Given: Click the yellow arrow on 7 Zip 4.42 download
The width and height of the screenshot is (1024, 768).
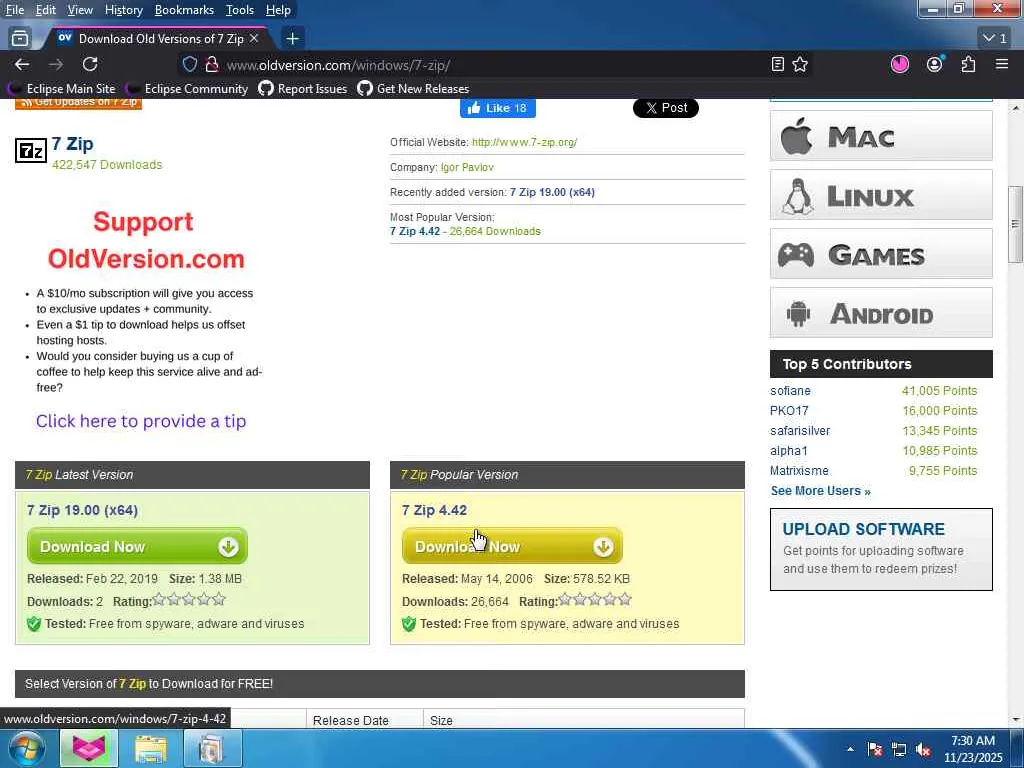Looking at the screenshot, I should pyautogui.click(x=603, y=547).
